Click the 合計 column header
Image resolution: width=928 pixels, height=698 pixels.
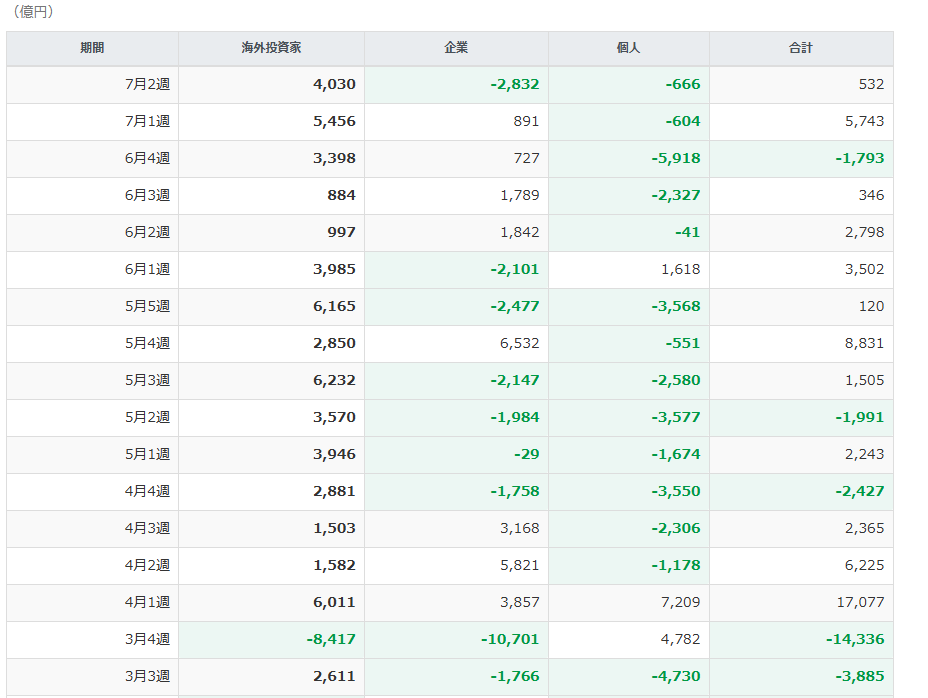(801, 48)
